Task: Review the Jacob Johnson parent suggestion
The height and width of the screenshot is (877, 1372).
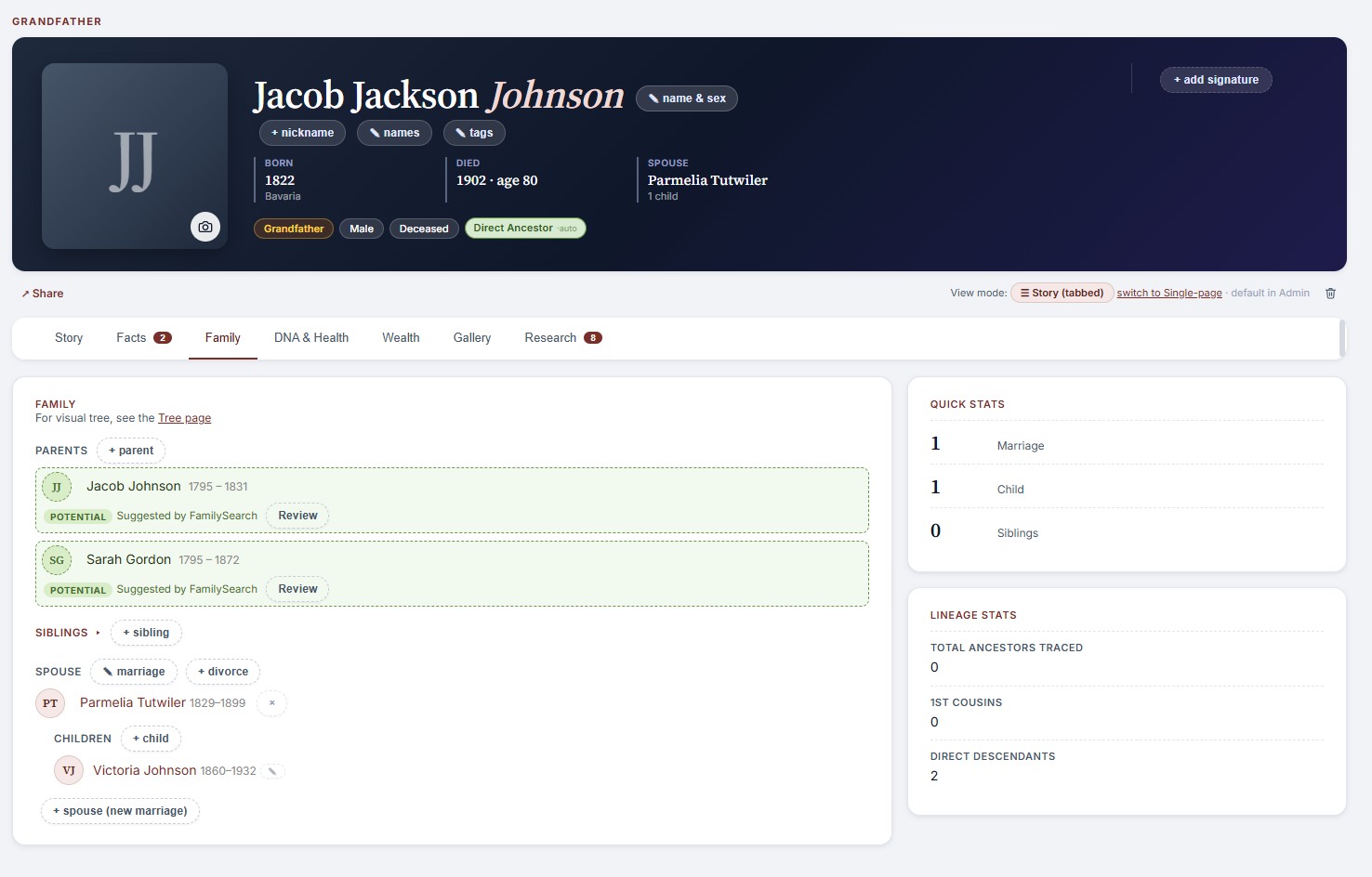Action: point(297,516)
